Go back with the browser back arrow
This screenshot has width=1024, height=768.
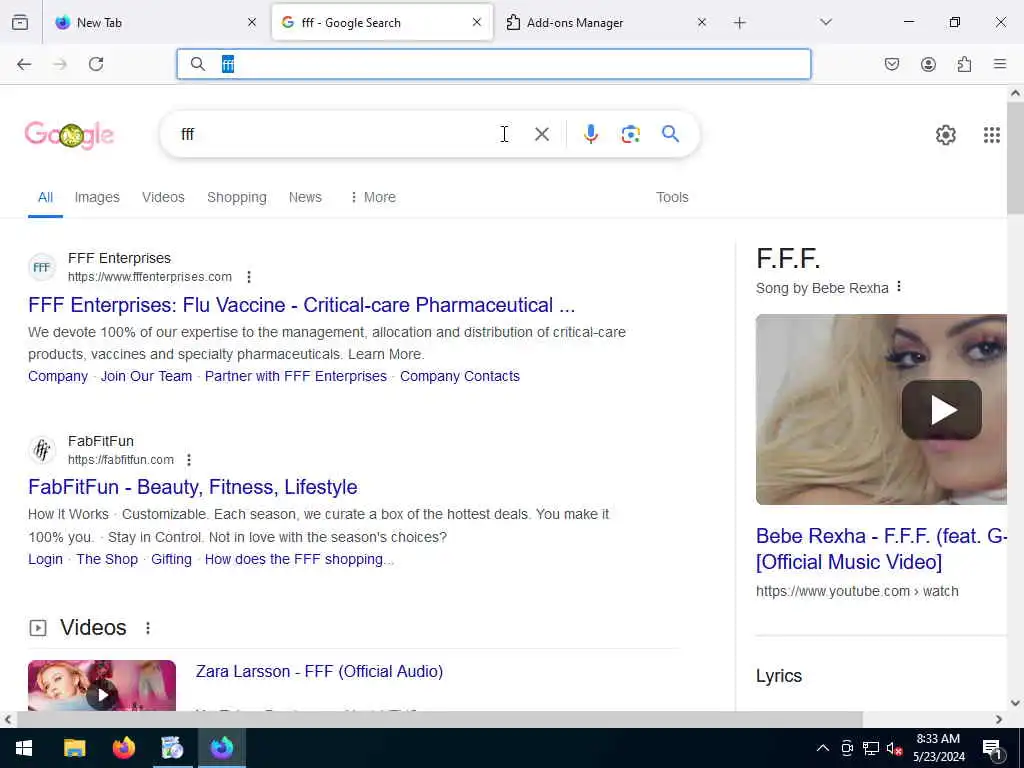pos(24,64)
